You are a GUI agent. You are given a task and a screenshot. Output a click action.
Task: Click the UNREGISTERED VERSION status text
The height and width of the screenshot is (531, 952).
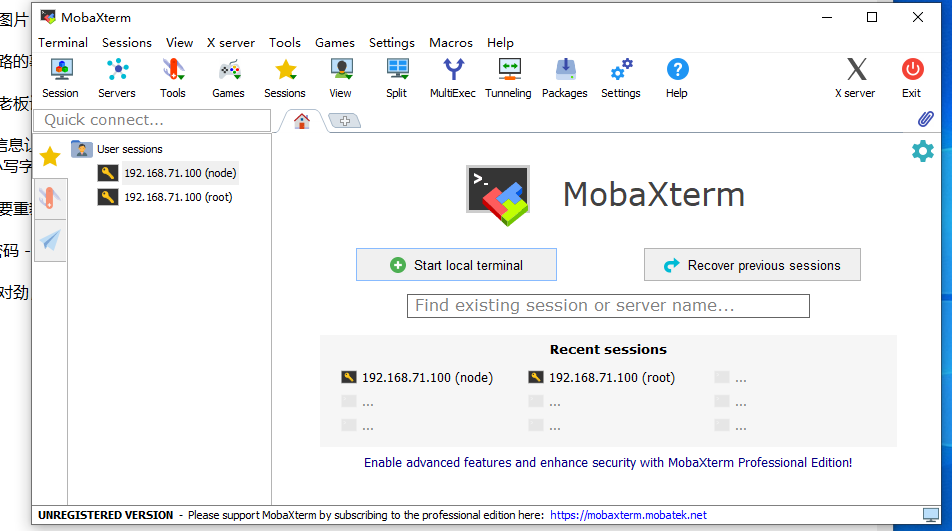click(106, 515)
